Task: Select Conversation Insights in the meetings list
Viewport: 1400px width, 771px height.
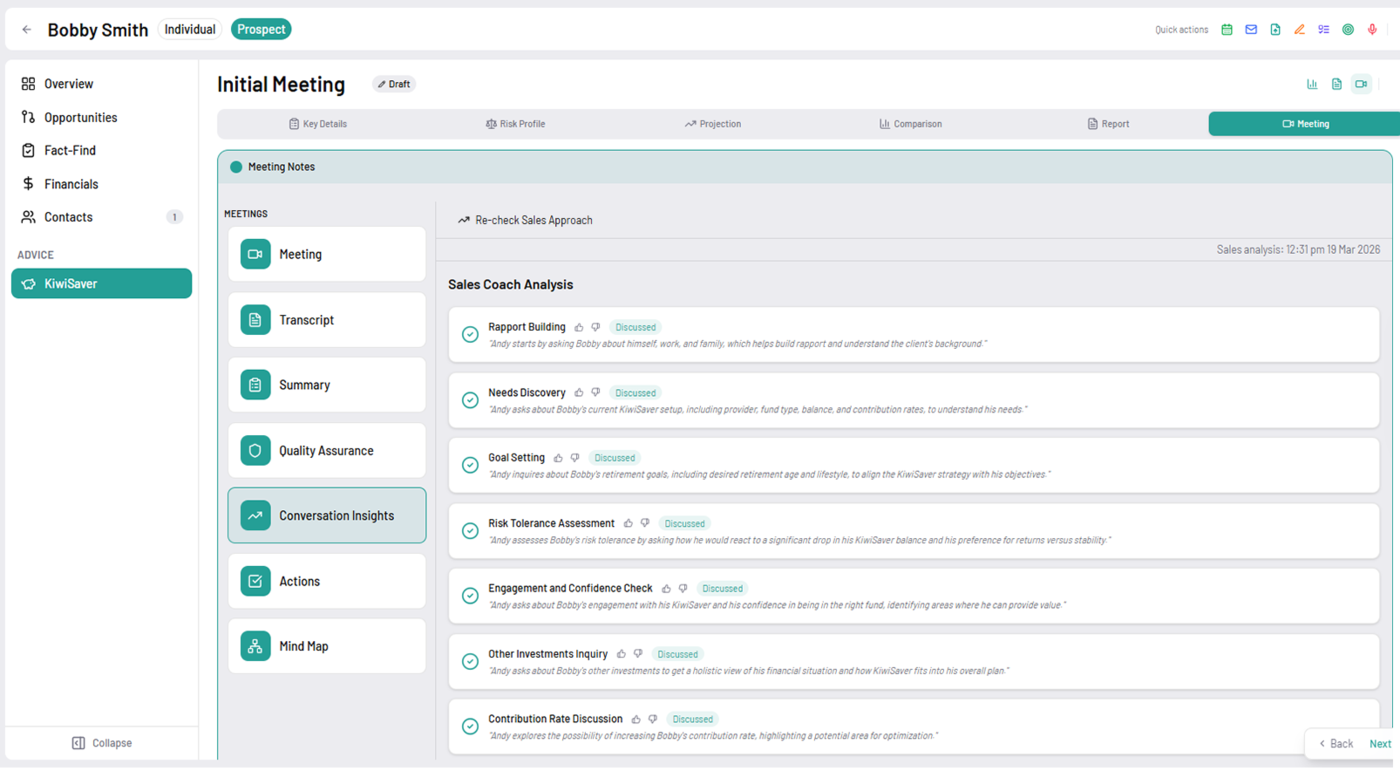Action: [327, 515]
